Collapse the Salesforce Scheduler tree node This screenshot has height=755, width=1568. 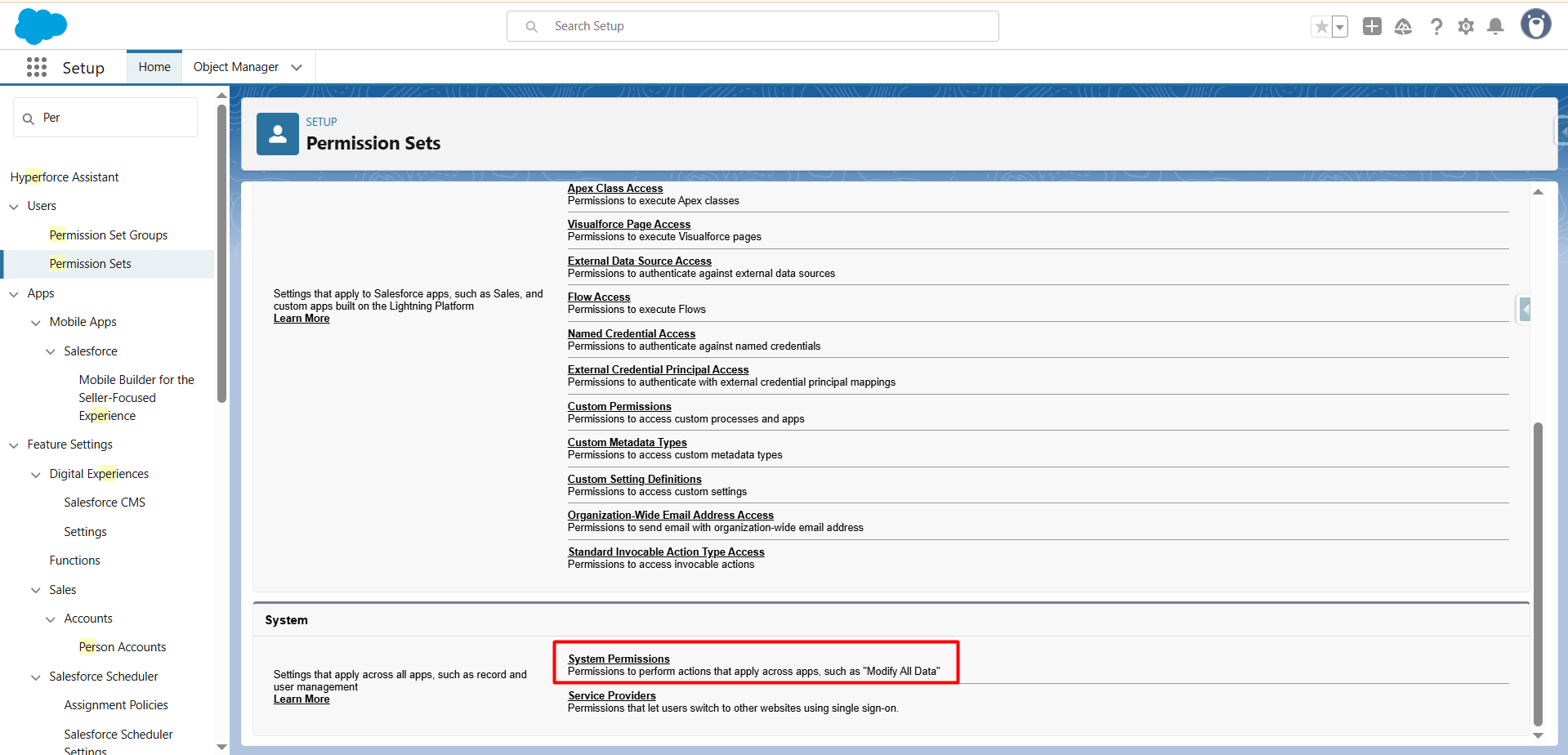36,677
